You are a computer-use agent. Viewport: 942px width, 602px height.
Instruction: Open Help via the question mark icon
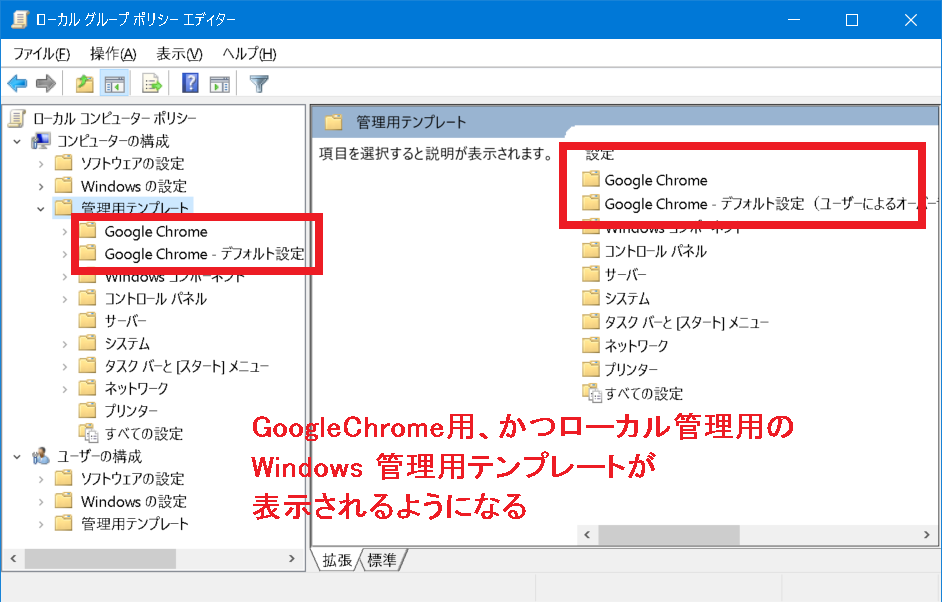pyautogui.click(x=190, y=83)
